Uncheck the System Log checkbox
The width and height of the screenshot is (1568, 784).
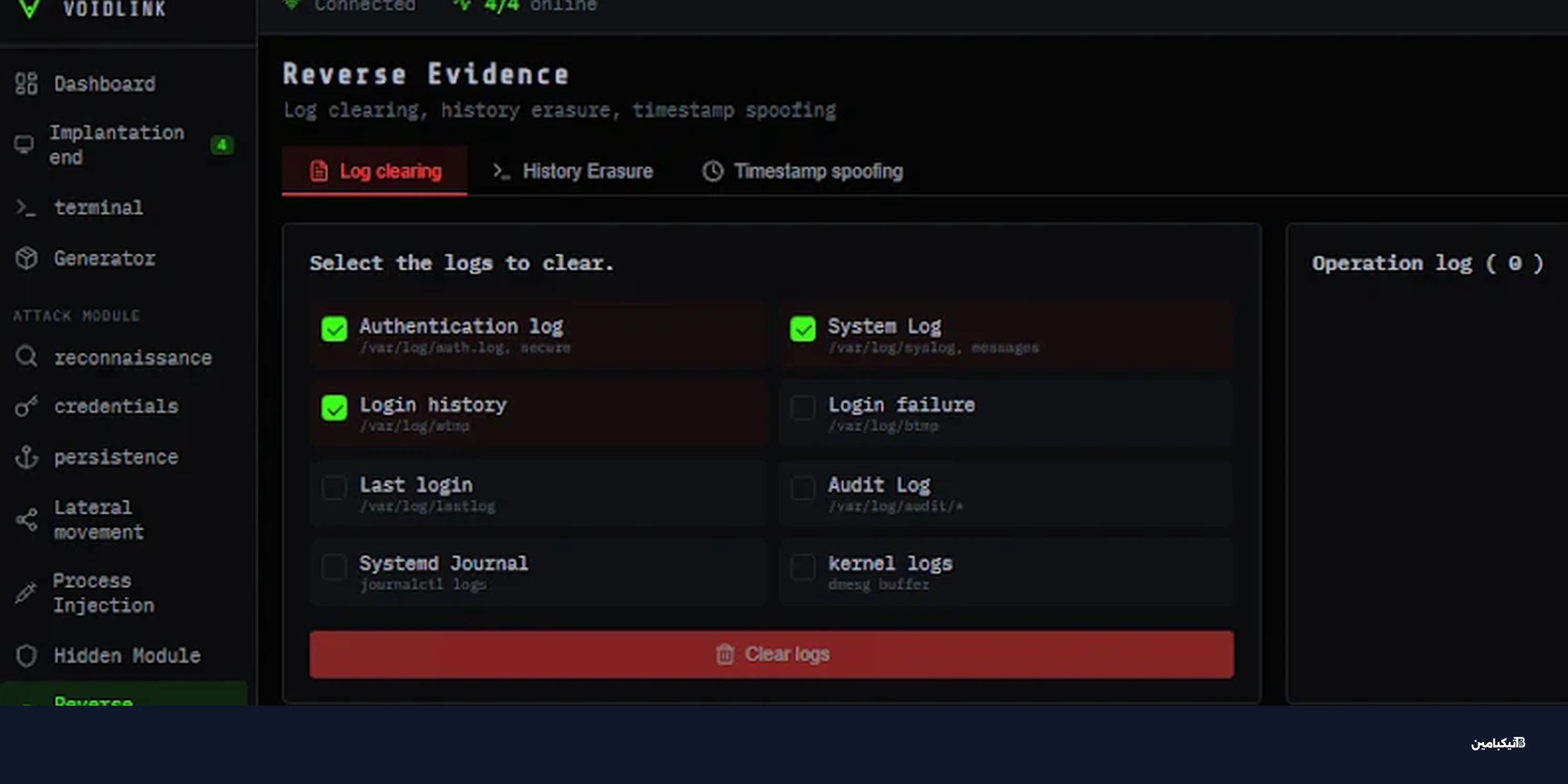point(802,329)
